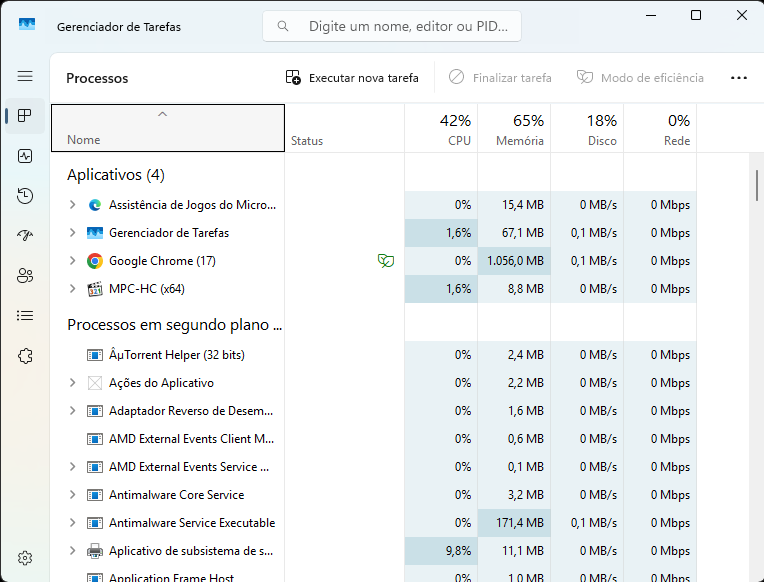Click the 171,4 MB memory cell

514,523
